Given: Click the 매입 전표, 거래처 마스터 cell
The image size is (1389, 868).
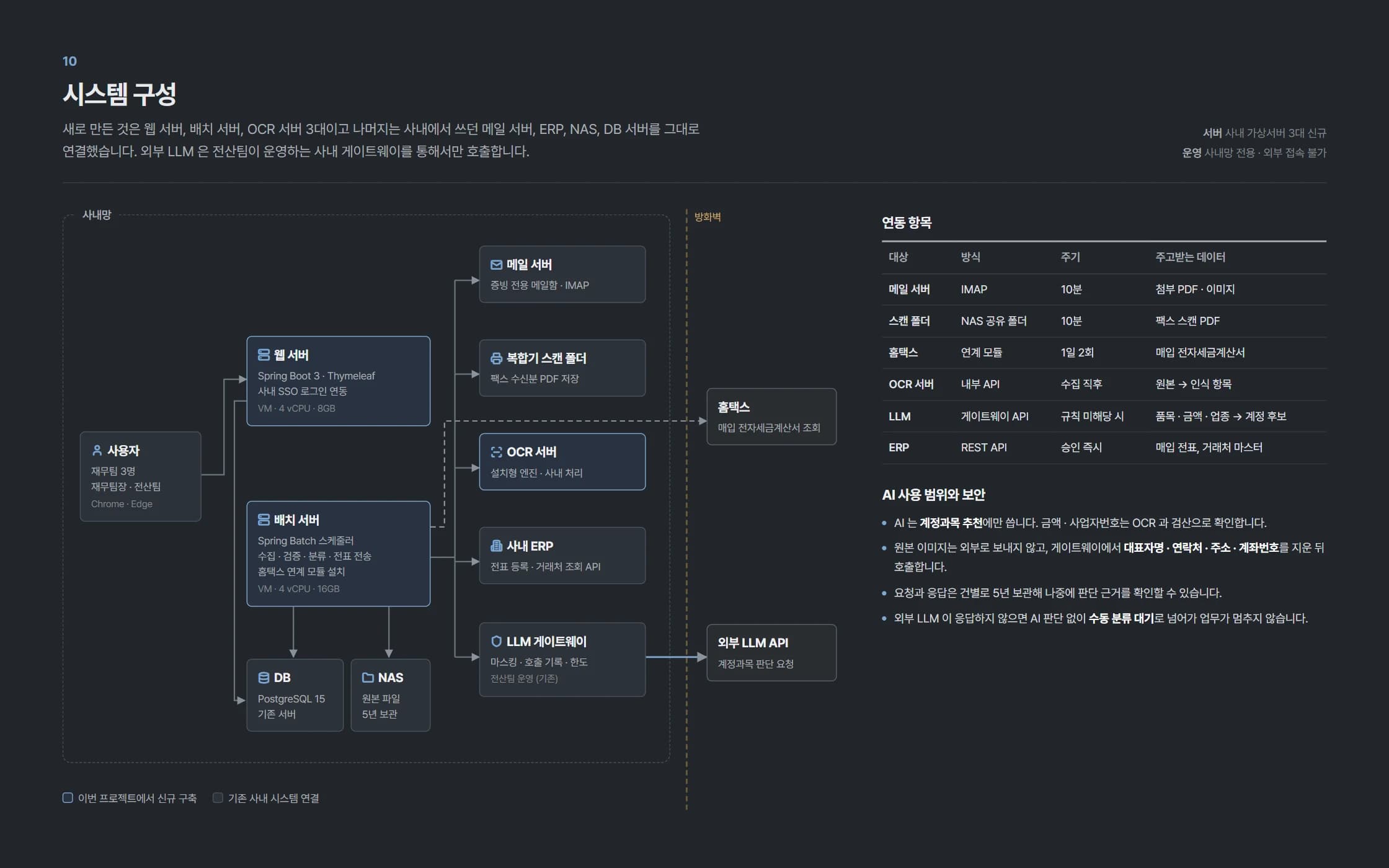Looking at the screenshot, I should (x=1209, y=448).
